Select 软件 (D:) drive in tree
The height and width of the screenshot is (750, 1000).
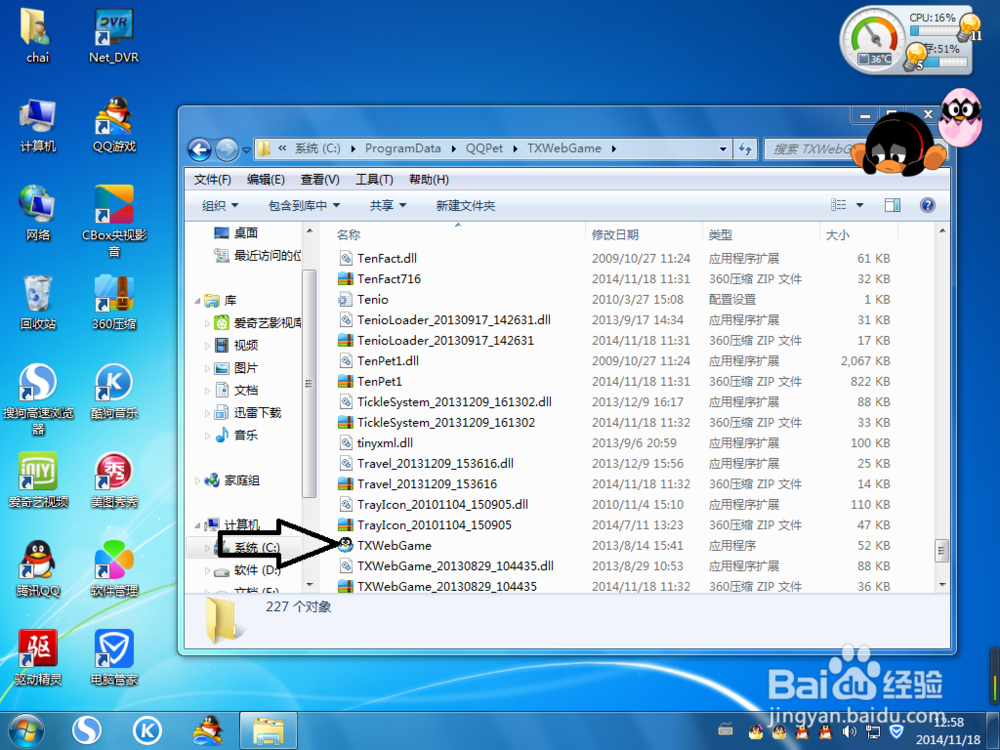coord(248,570)
